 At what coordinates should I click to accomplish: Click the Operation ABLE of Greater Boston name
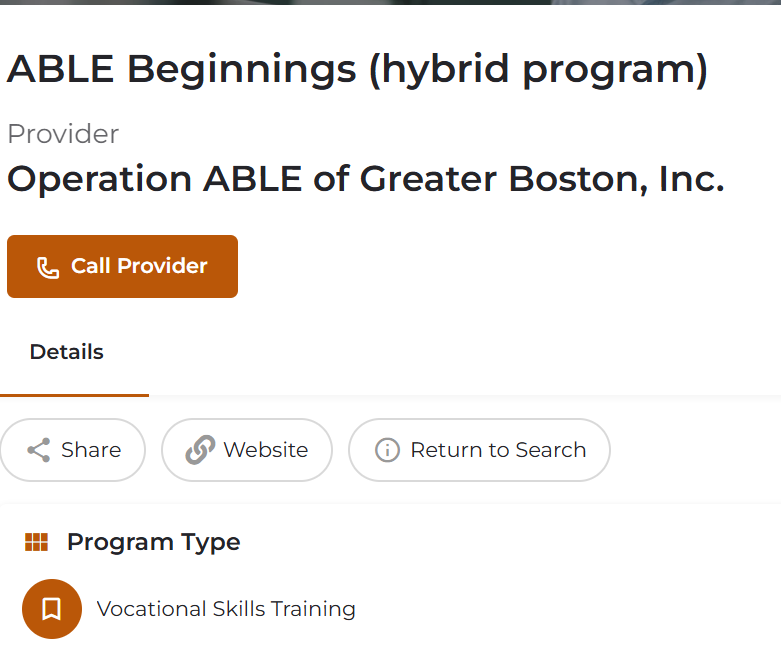(366, 179)
